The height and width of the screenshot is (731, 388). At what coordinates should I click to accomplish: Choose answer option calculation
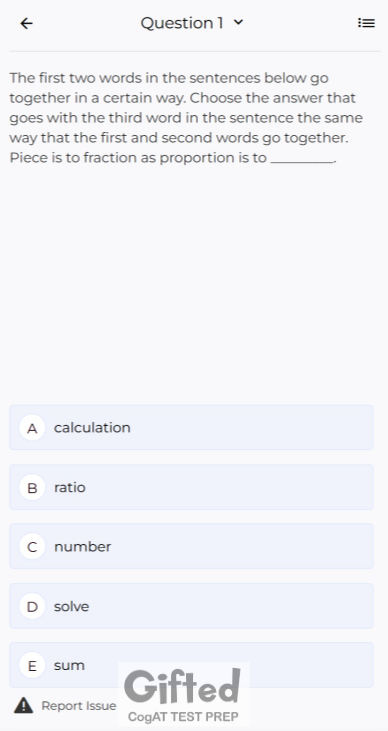click(191, 428)
